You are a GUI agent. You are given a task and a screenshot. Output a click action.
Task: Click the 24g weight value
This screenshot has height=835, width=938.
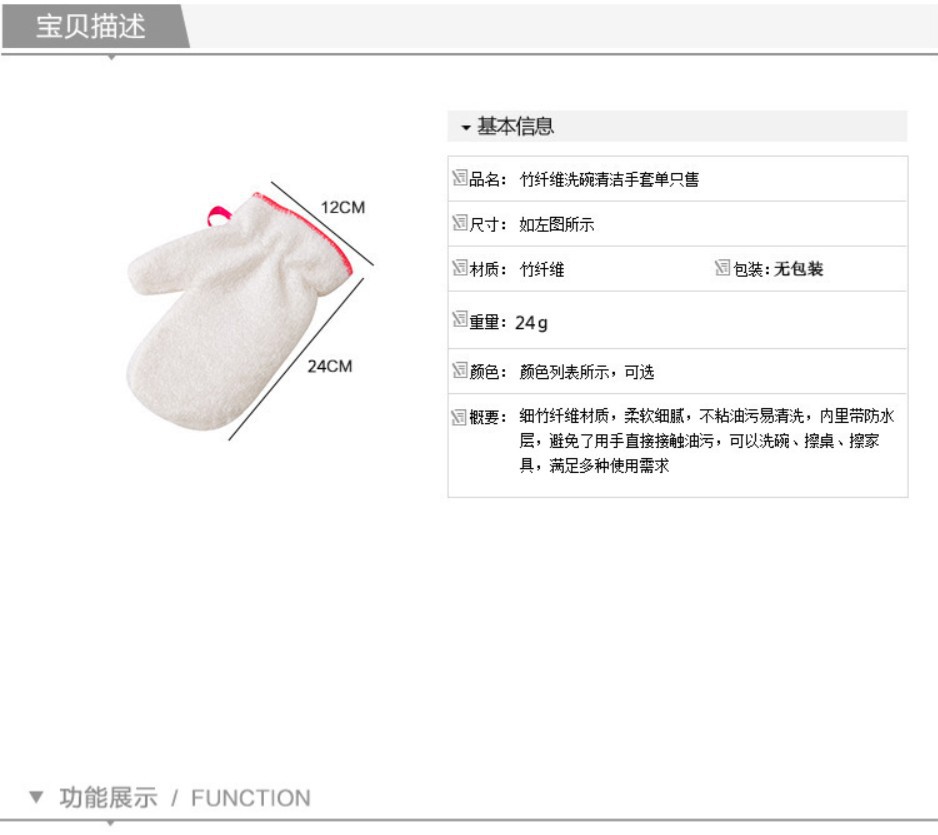[531, 323]
